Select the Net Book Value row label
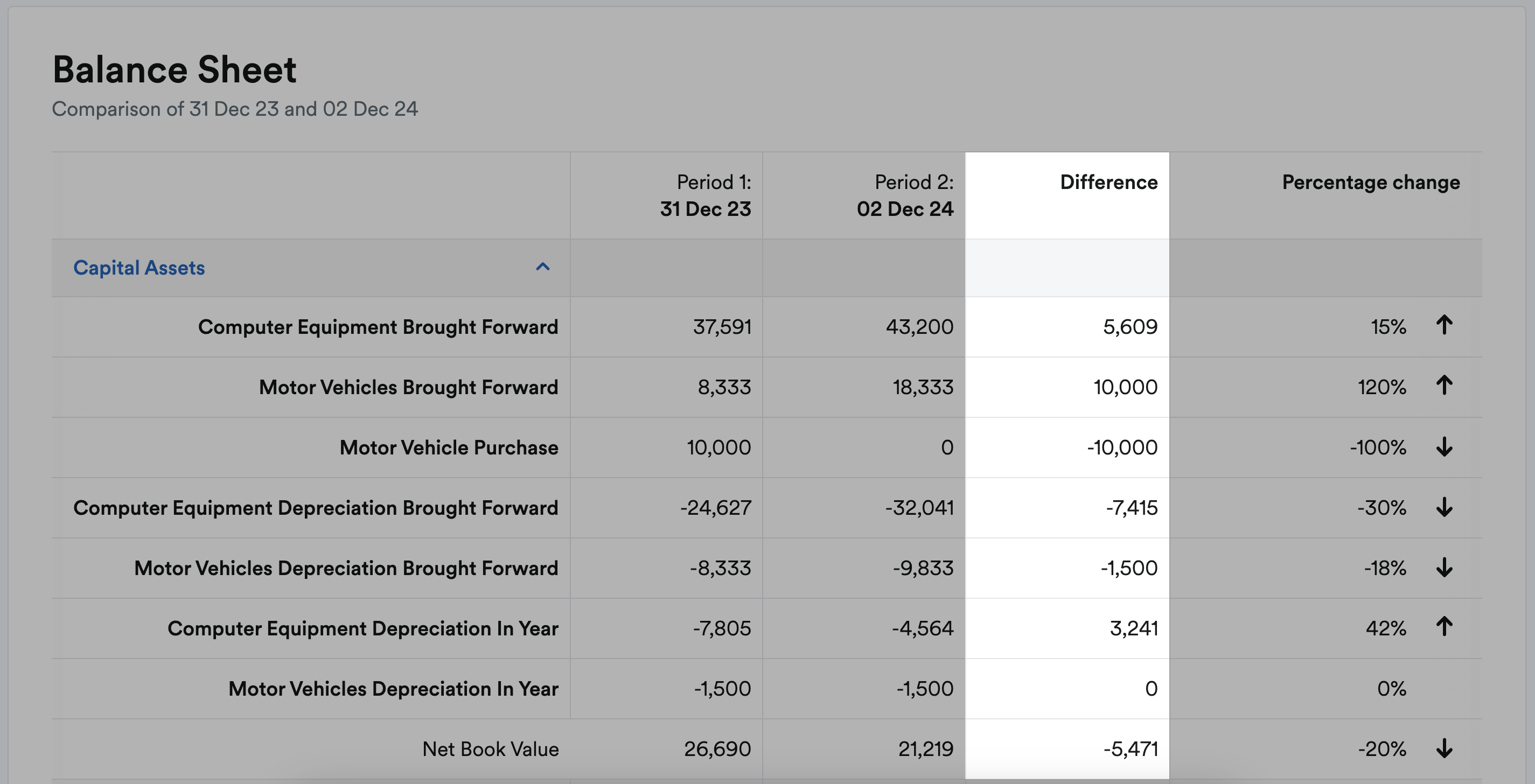The height and width of the screenshot is (784, 1535). 491,749
